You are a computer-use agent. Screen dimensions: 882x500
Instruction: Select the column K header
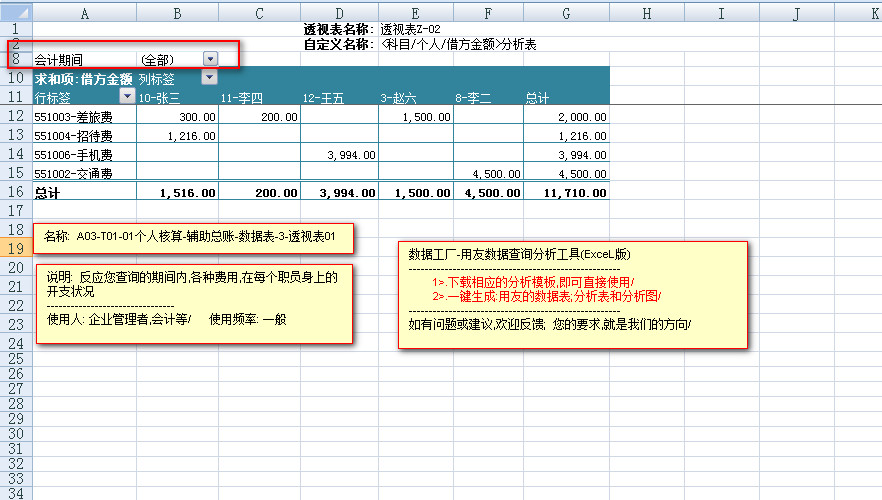(x=860, y=12)
